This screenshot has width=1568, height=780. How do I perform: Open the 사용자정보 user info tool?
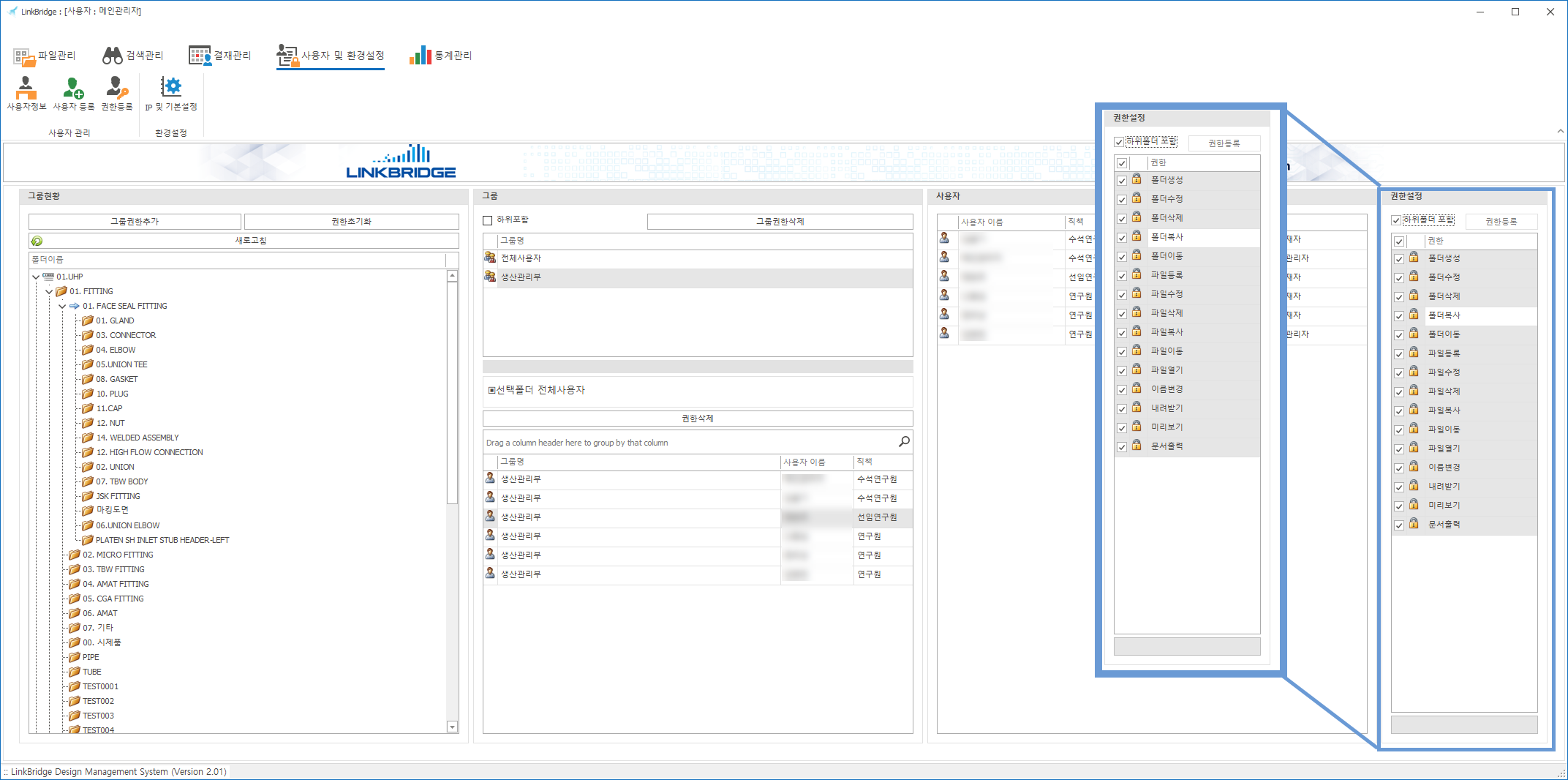point(26,94)
